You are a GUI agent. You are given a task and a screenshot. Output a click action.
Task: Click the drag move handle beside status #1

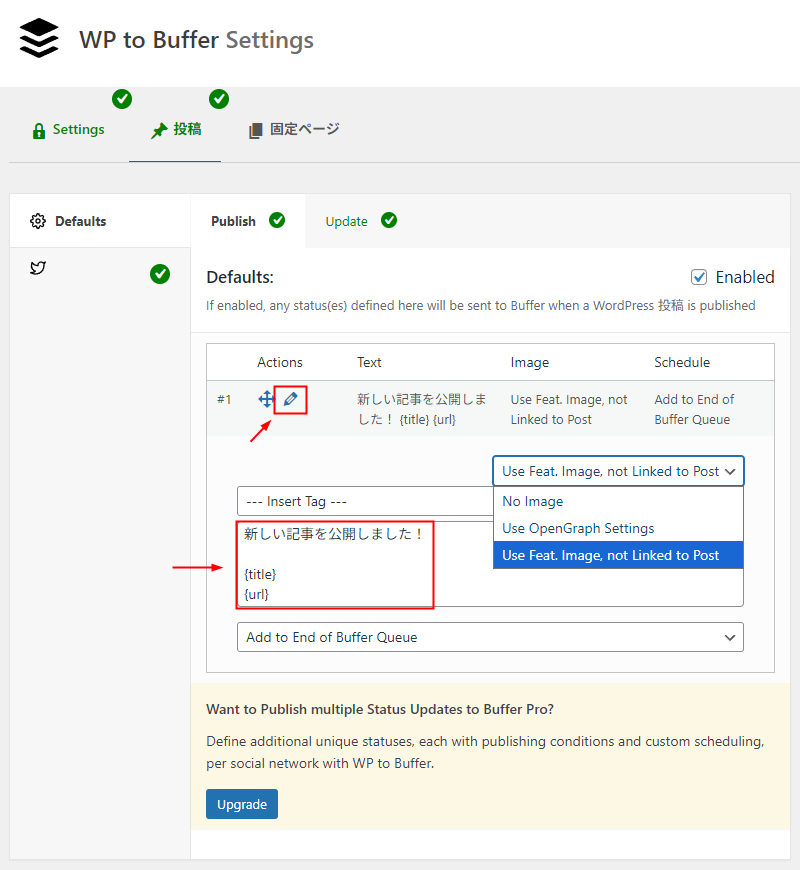(x=265, y=399)
